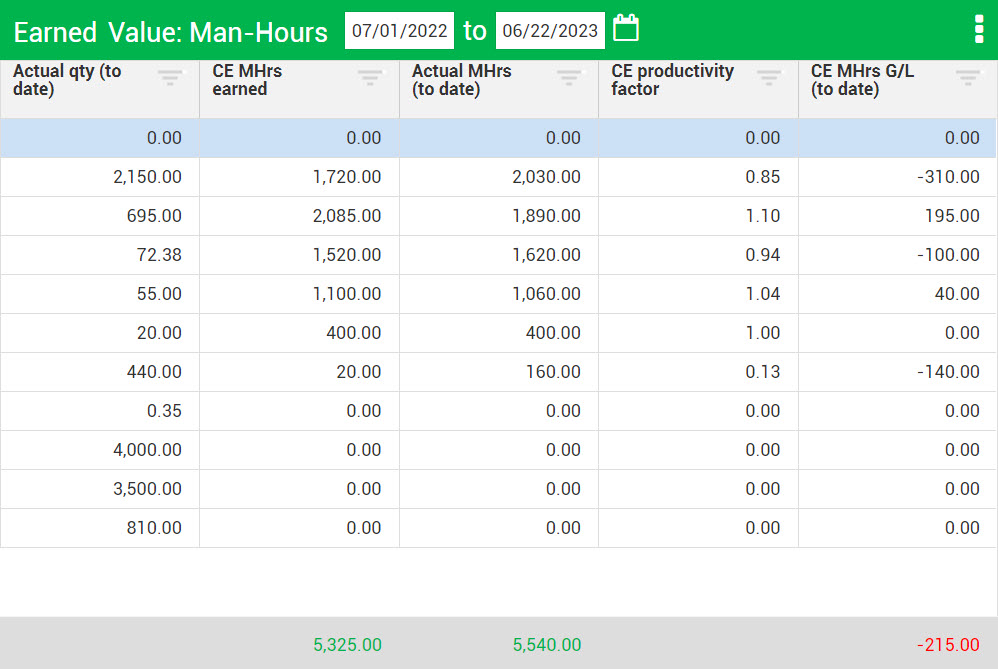Open the three-dot options menu
Screen dimensions: 998x669
click(x=978, y=30)
